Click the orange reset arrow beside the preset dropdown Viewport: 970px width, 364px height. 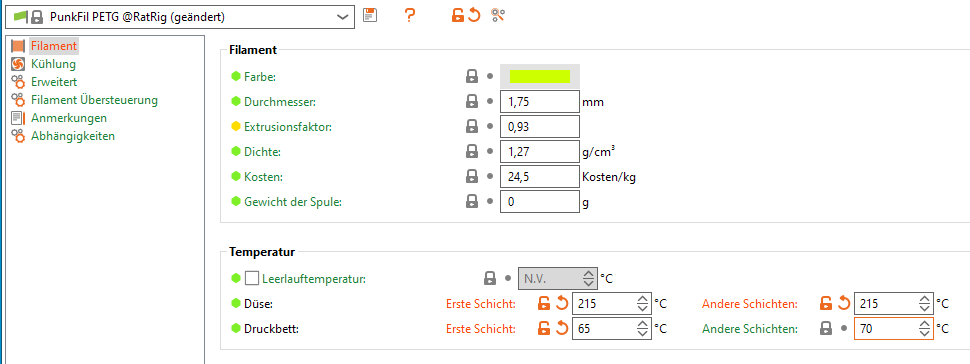[x=474, y=15]
